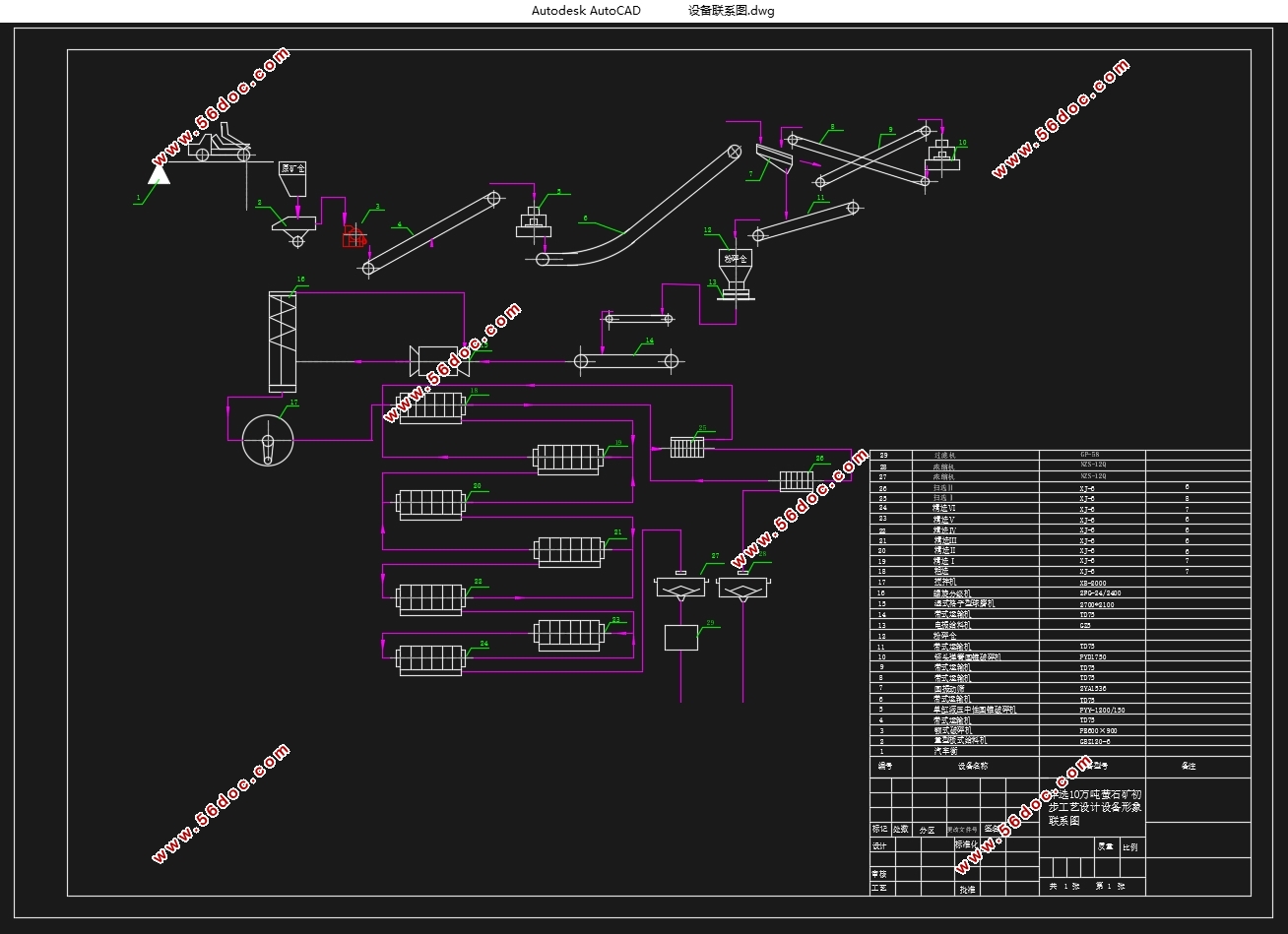Click the 精选VI equipment name cell
1288x934 pixels.
click(x=946, y=508)
